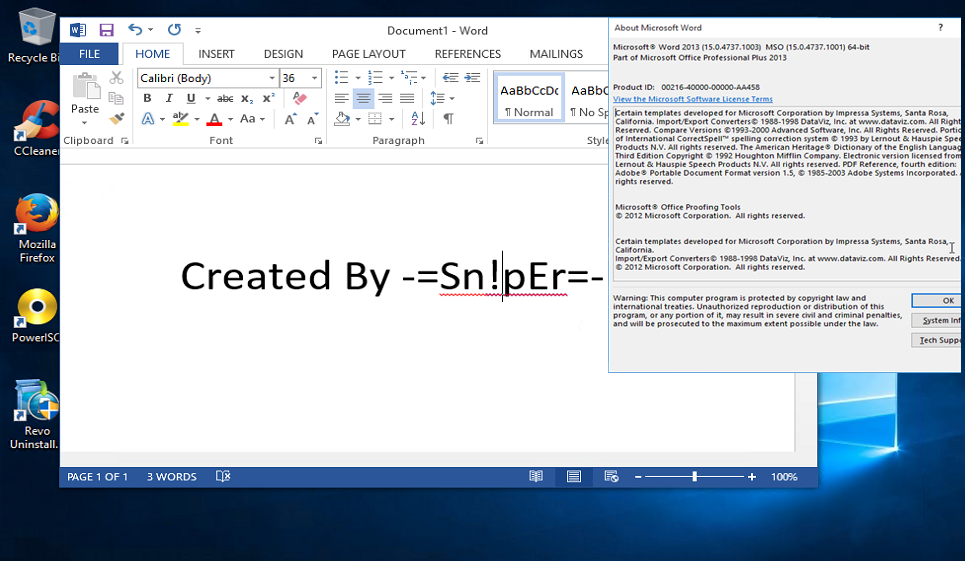Open the Underline style dropdown arrow
Screen dimensions: 965x561
pyautogui.click(x=207, y=98)
